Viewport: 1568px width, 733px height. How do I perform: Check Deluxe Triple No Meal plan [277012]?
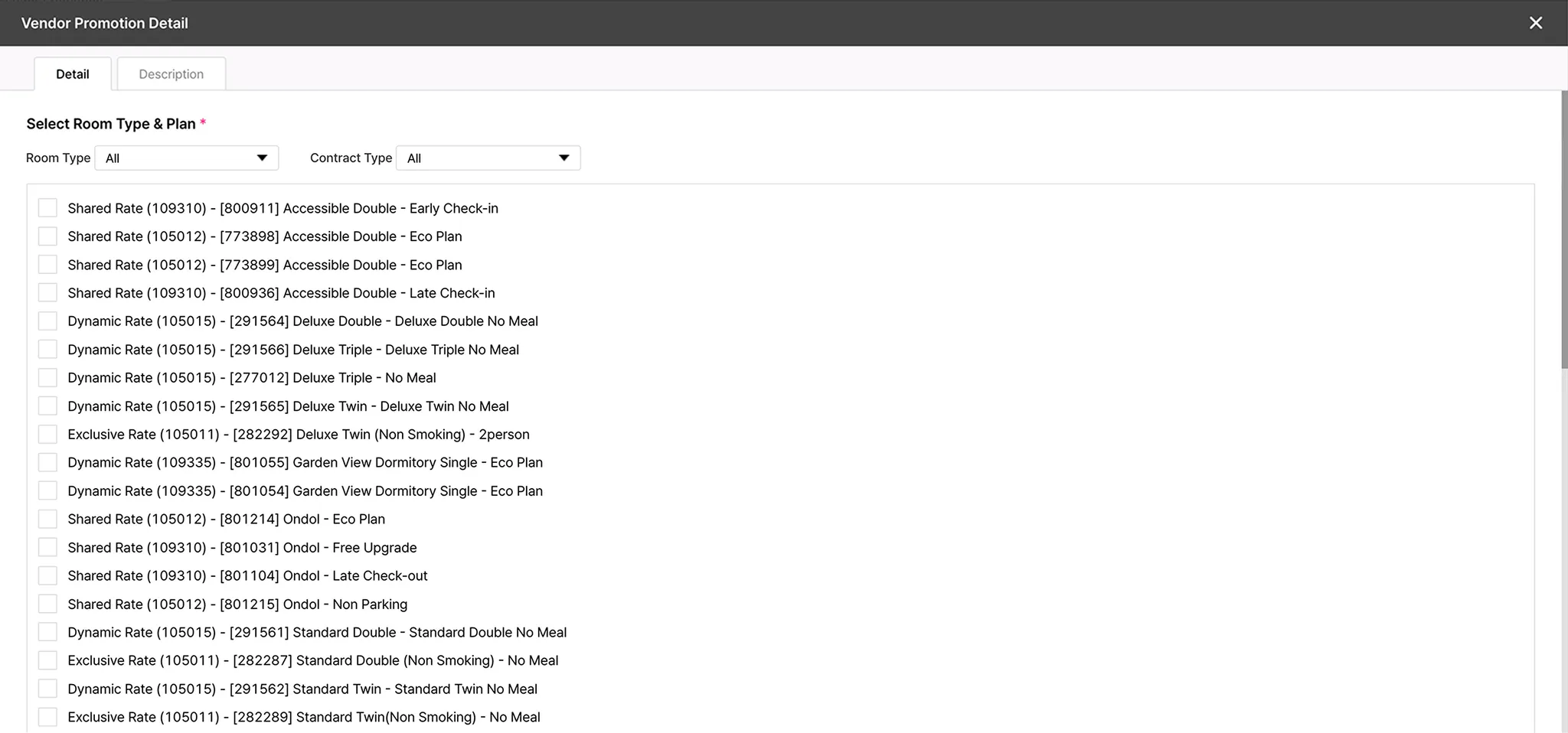tap(47, 378)
